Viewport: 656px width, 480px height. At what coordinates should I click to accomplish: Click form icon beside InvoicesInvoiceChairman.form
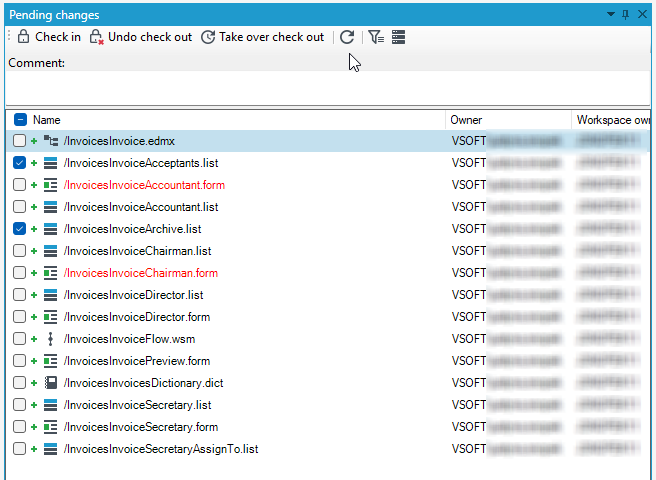pyautogui.click(x=51, y=272)
